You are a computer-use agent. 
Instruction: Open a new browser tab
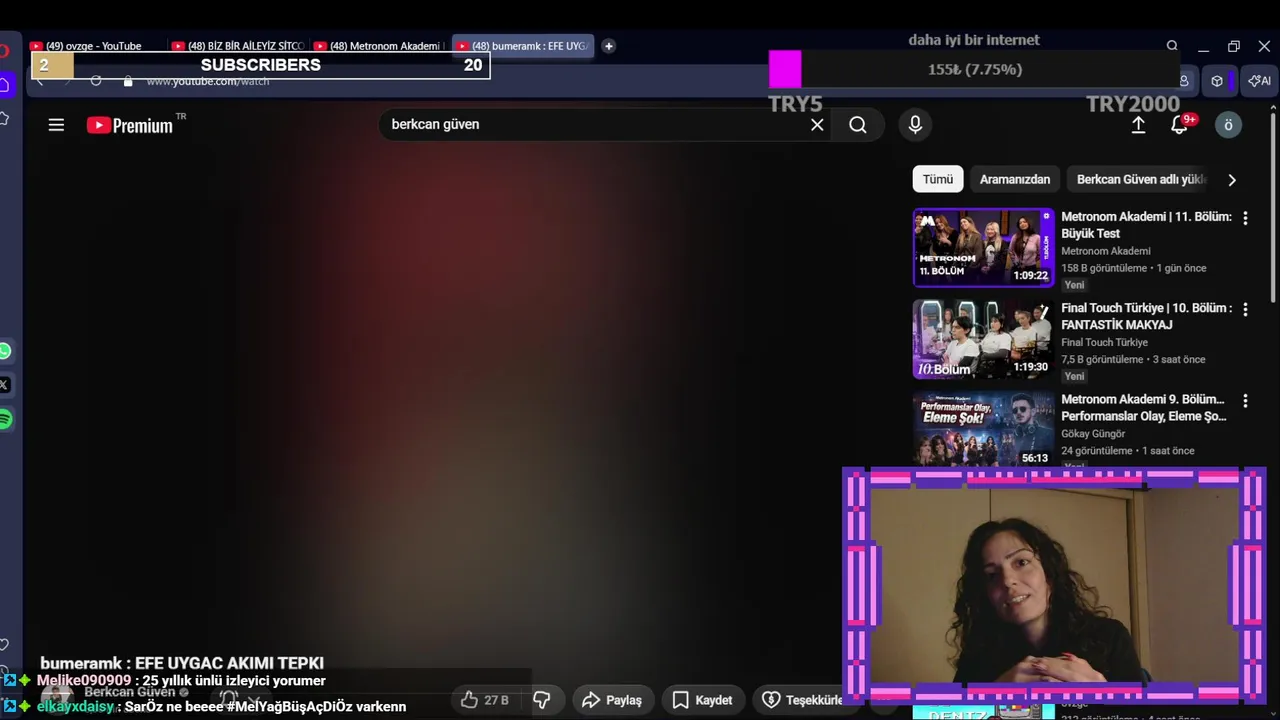(x=608, y=46)
